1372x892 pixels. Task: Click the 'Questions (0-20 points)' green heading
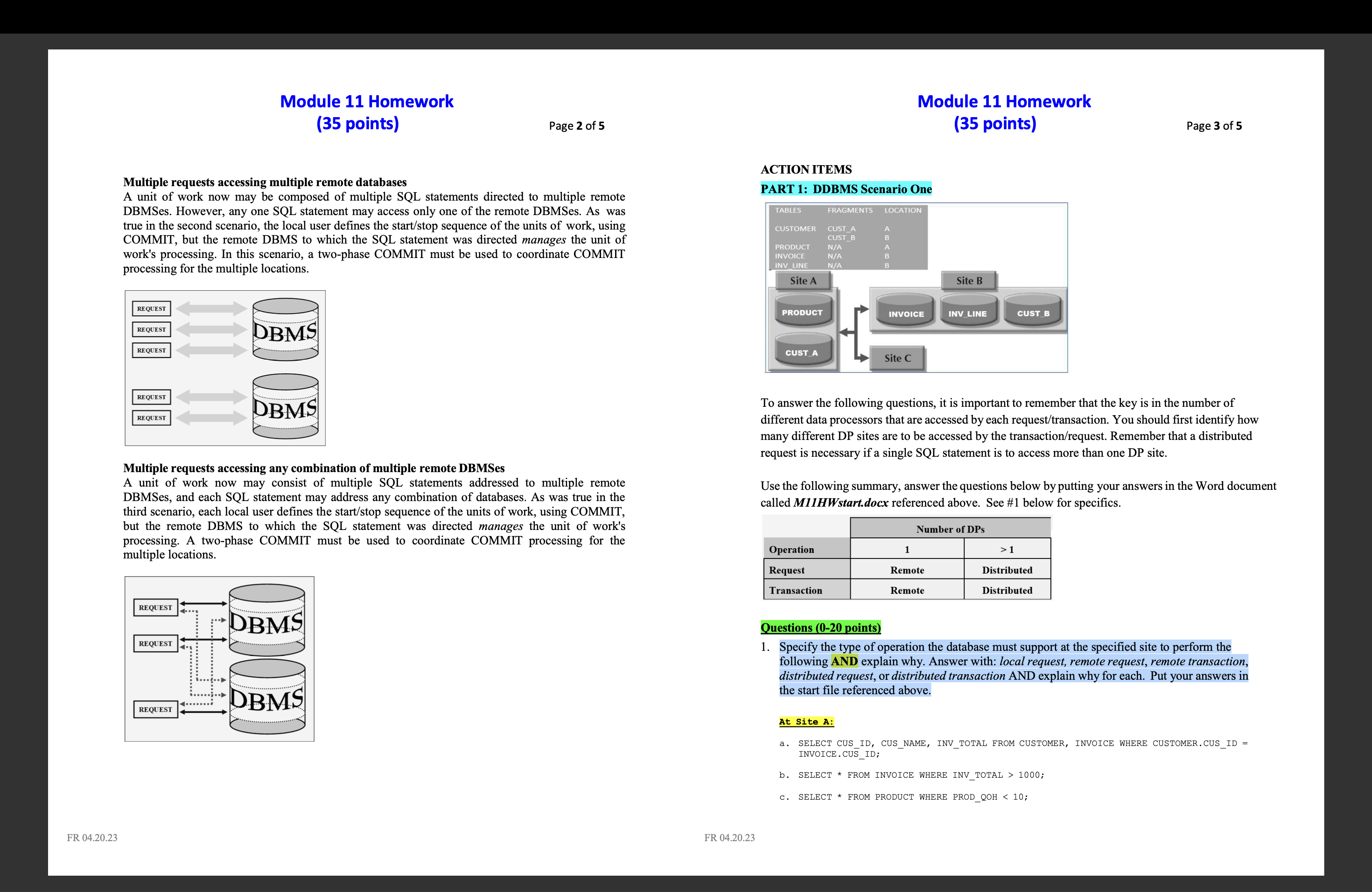(820, 627)
